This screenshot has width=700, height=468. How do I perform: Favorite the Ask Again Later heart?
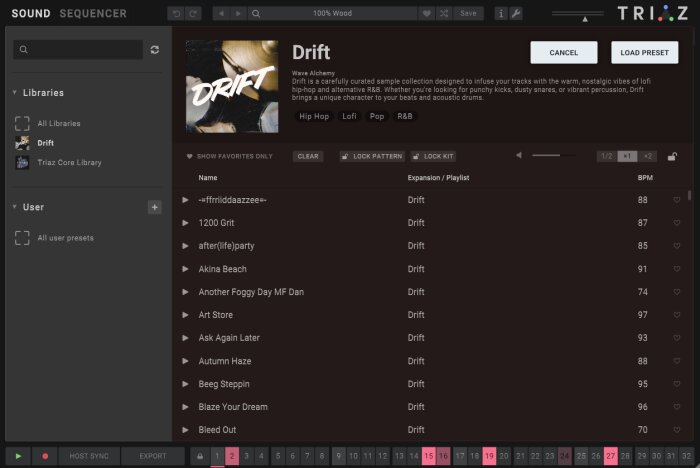coord(677,338)
